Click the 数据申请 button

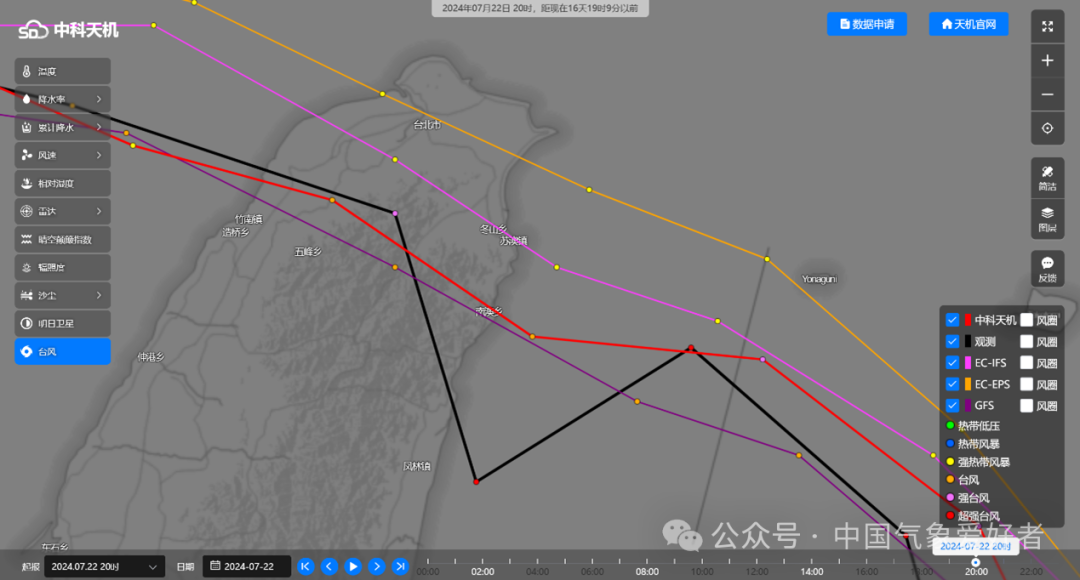[x=867, y=24]
